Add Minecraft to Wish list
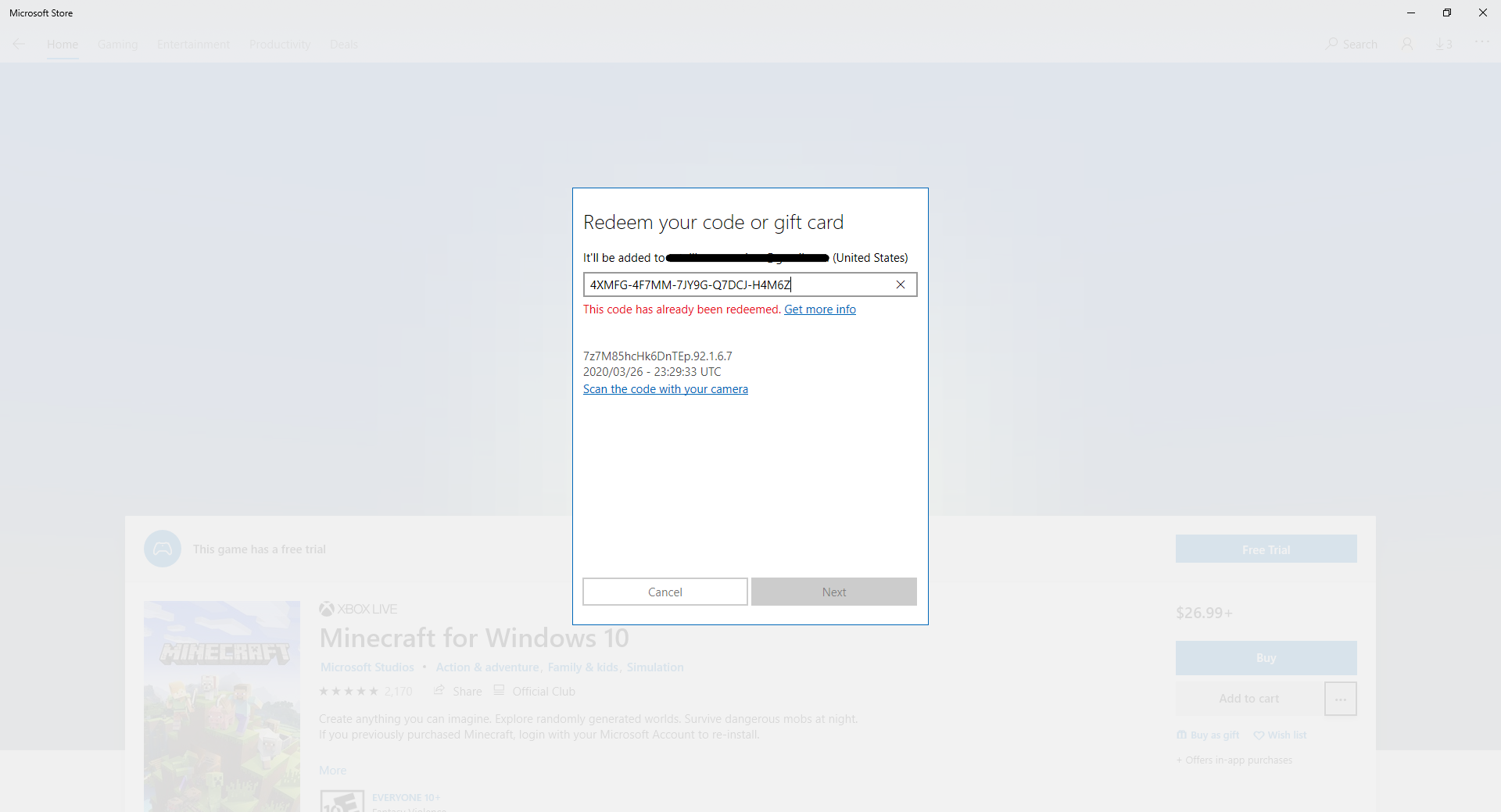Image resolution: width=1501 pixels, height=812 pixels. pyautogui.click(x=1280, y=735)
